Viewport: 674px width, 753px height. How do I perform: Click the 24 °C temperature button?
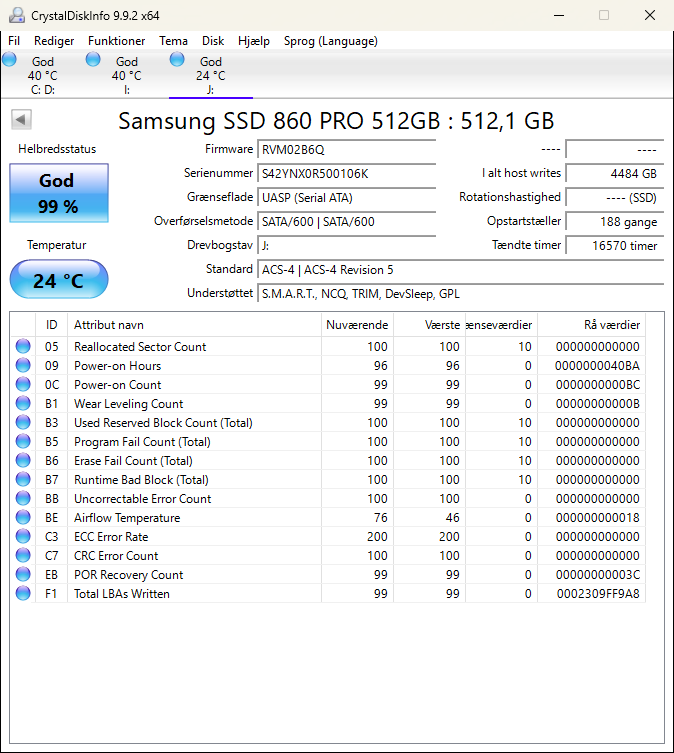(x=59, y=279)
